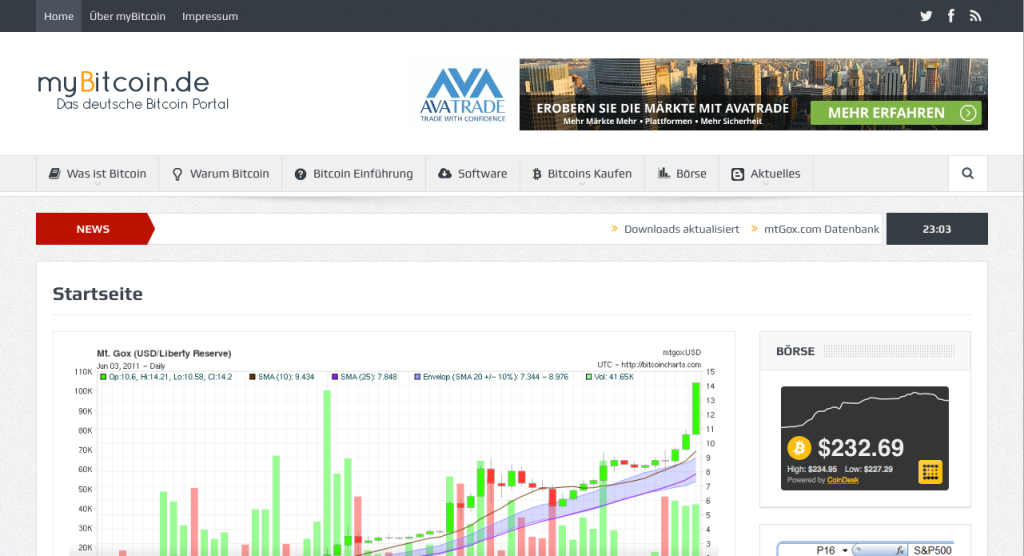Viewport: 1024px width, 556px height.
Task: Click the Mt. Gox candlestick chart image
Action: (x=394, y=451)
